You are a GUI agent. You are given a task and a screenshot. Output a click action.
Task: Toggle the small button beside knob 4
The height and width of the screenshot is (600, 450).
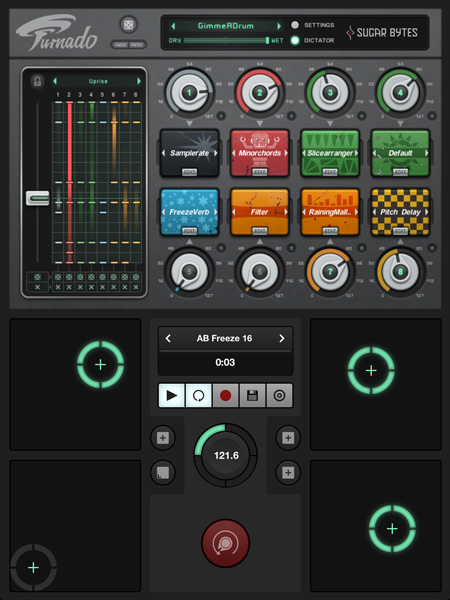432,116
